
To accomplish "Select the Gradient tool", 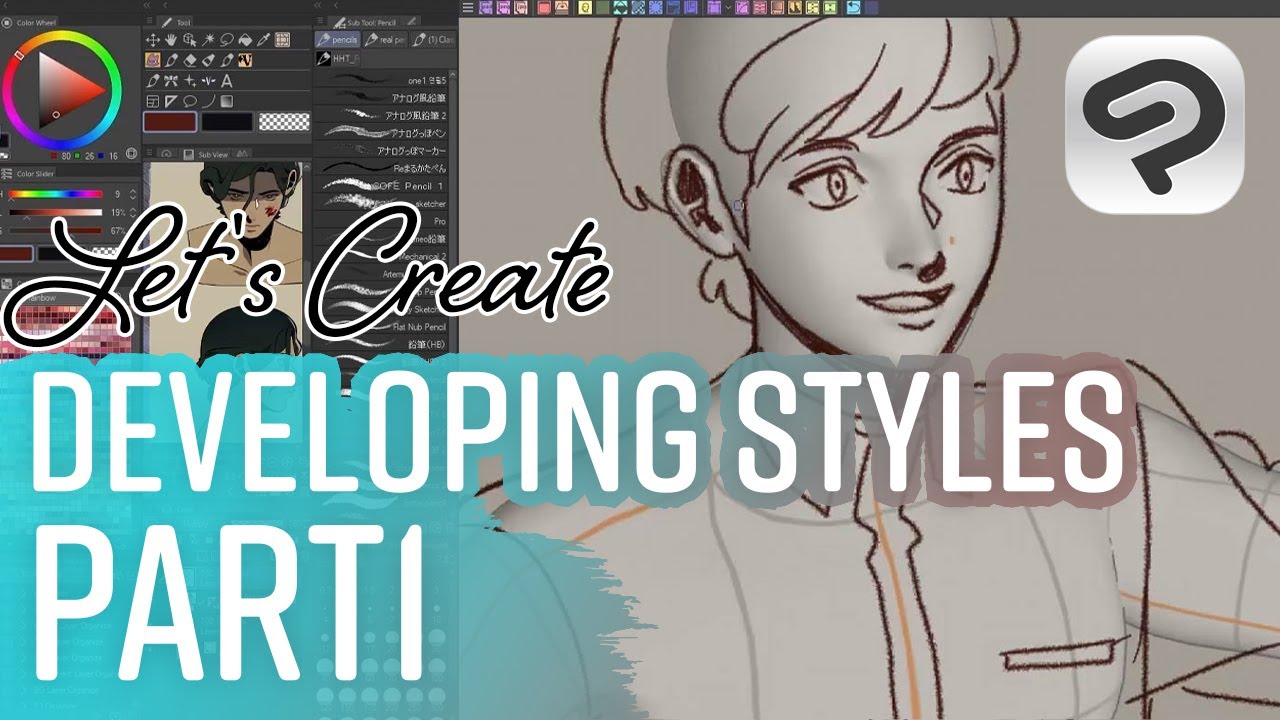I will (227, 101).
